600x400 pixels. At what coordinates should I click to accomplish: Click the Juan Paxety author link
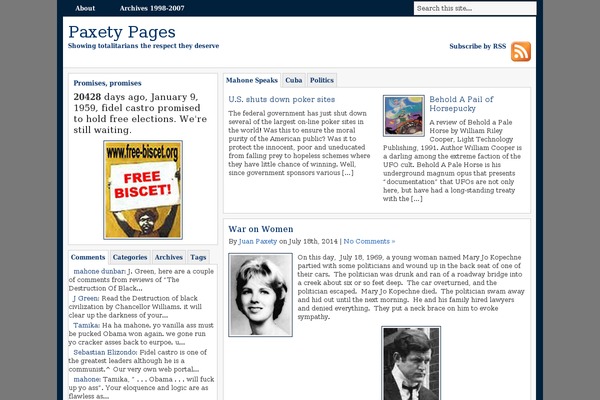tap(258, 242)
